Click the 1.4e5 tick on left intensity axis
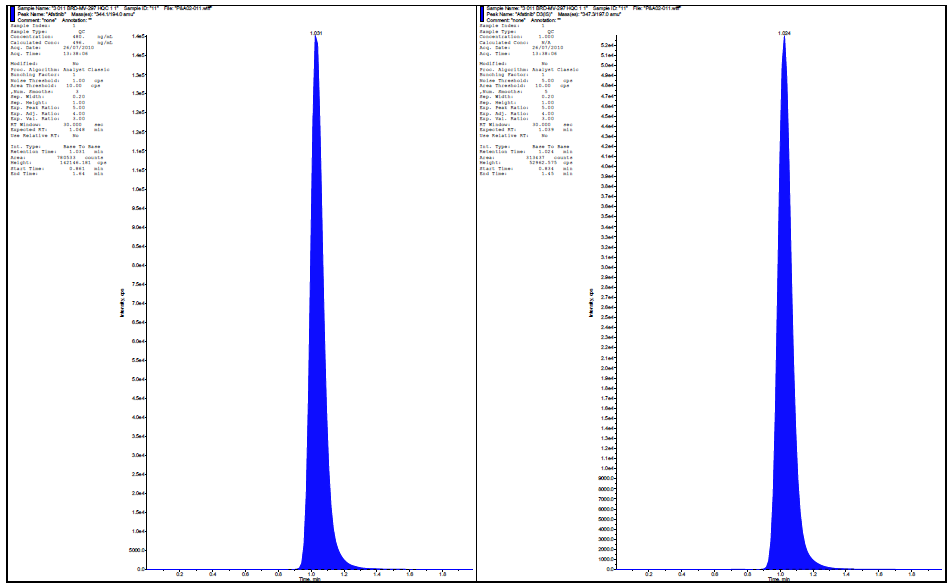This screenshot has height=587, width=951. (138, 36)
